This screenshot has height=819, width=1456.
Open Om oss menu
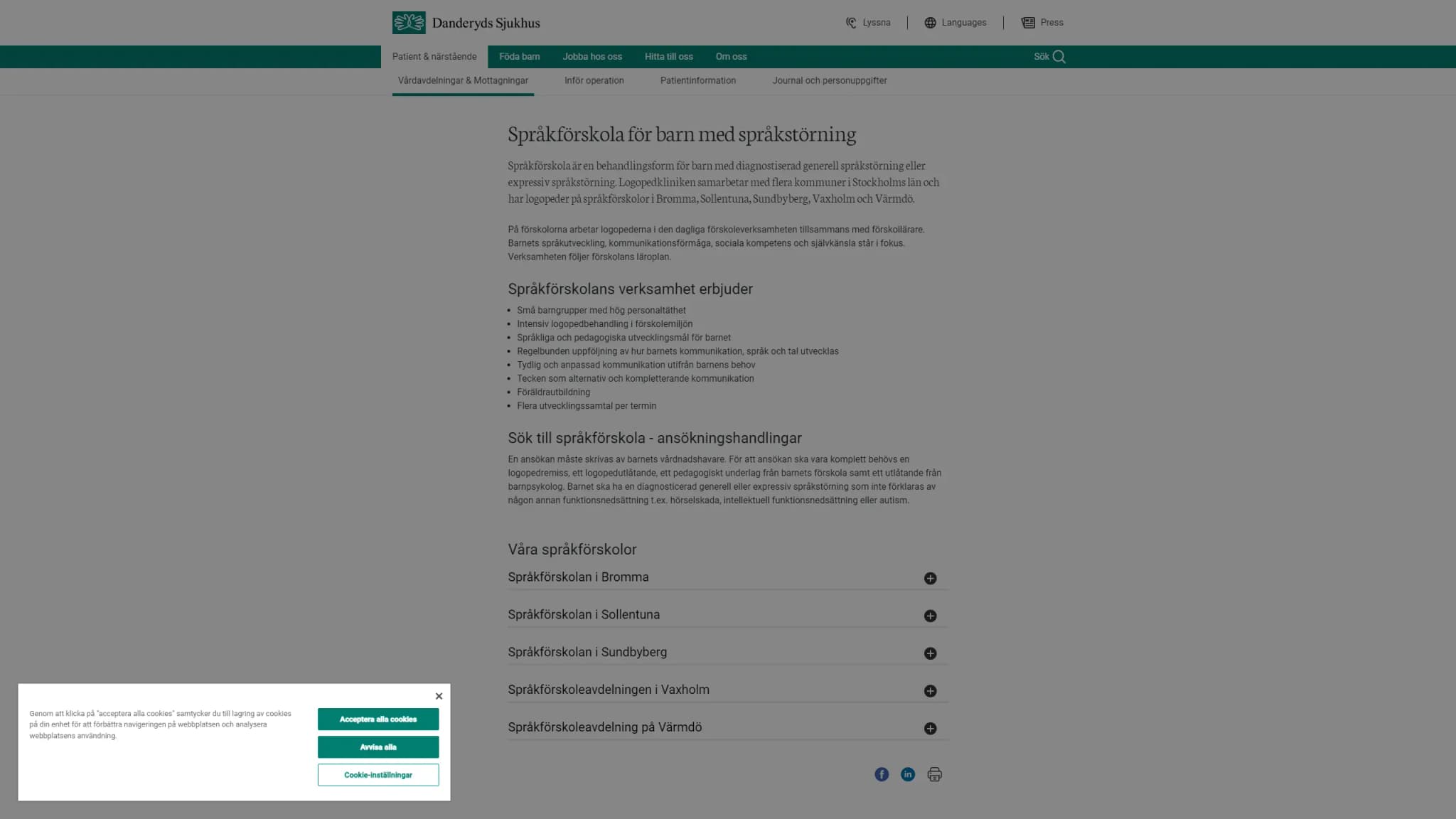point(731,57)
